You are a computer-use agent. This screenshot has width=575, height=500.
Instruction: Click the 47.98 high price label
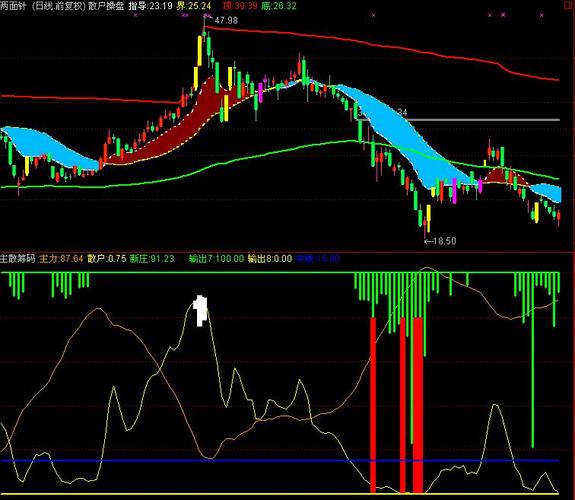point(226,20)
